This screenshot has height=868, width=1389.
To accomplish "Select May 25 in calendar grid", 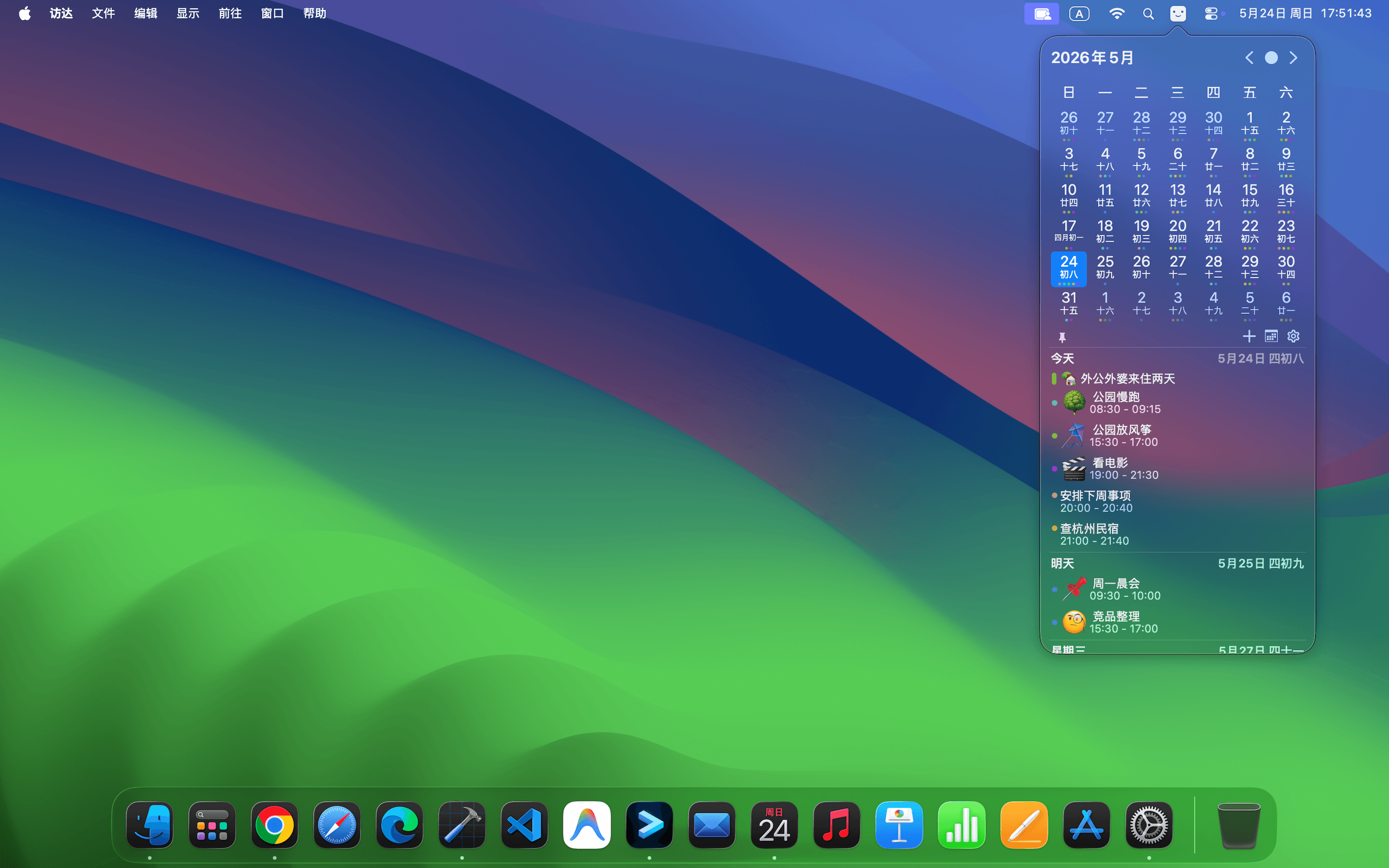I will tap(1105, 269).
